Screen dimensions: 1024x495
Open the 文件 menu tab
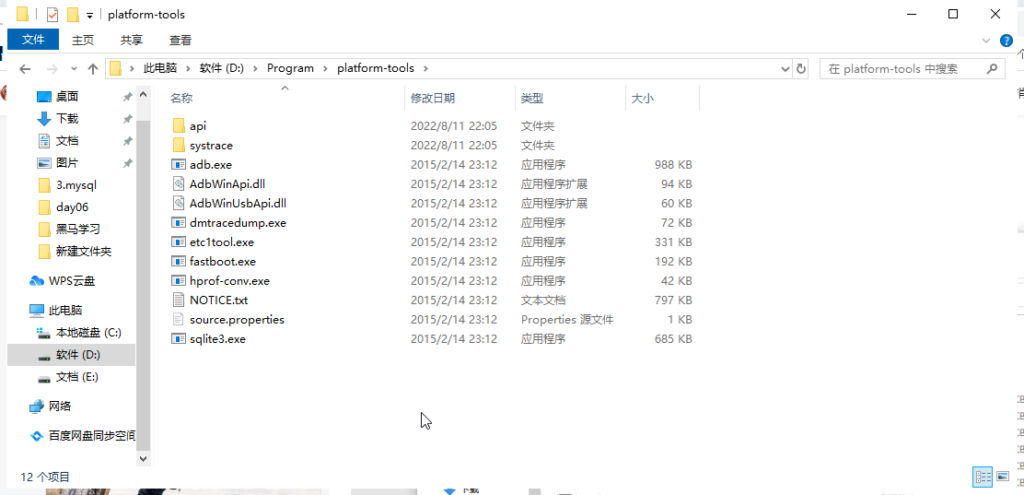tap(33, 40)
